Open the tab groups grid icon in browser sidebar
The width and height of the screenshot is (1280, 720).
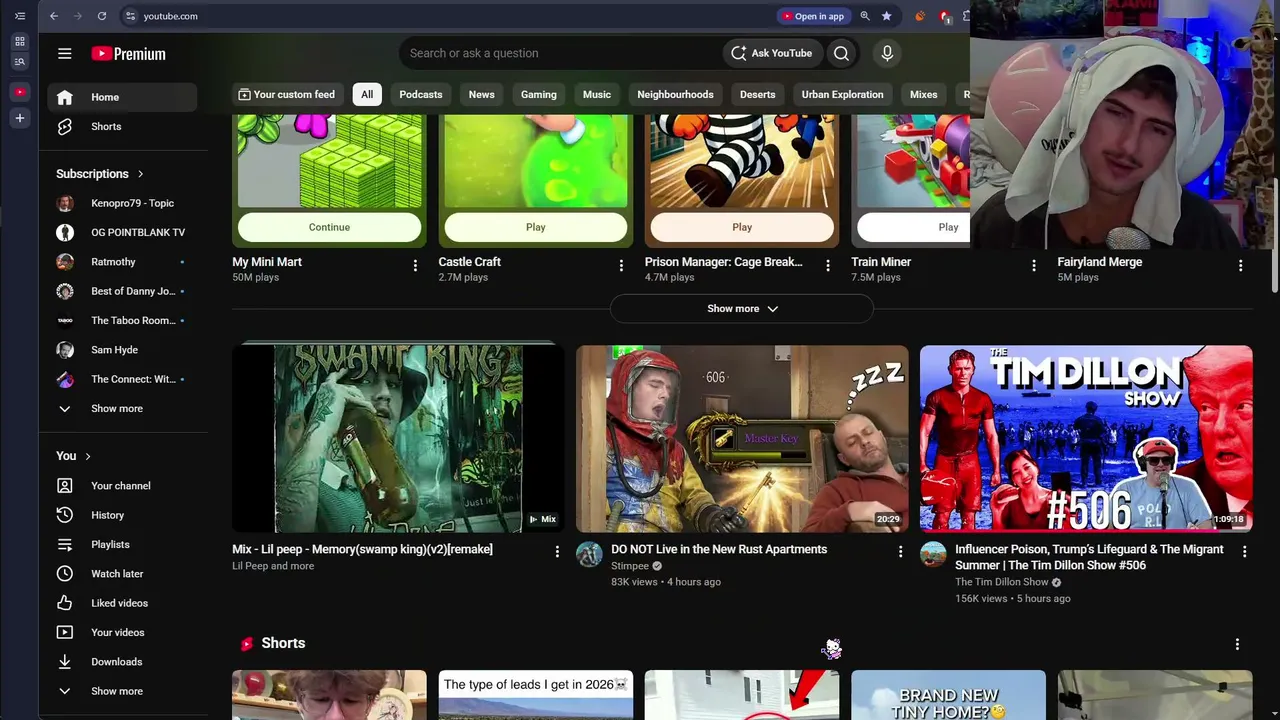pos(19,41)
